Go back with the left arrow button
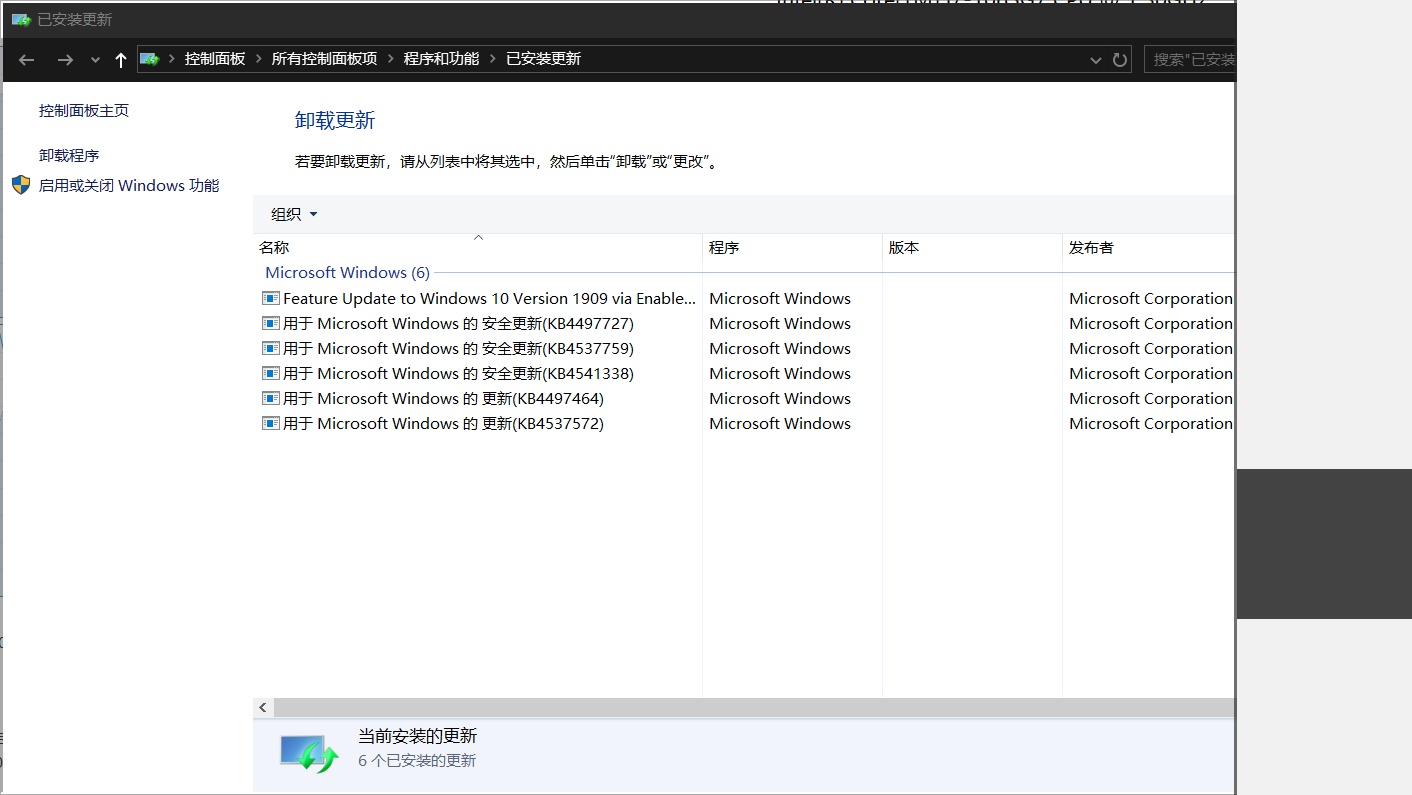The width and height of the screenshot is (1412, 795). (27, 60)
